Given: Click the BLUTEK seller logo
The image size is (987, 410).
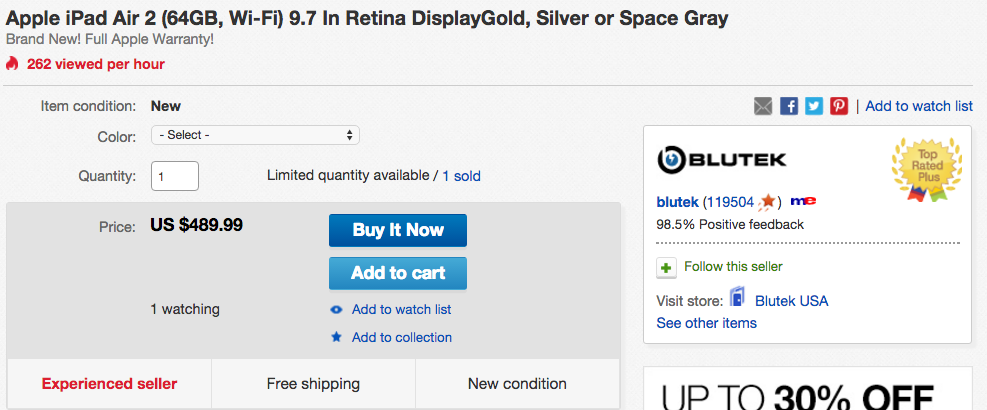Looking at the screenshot, I should pos(721,160).
